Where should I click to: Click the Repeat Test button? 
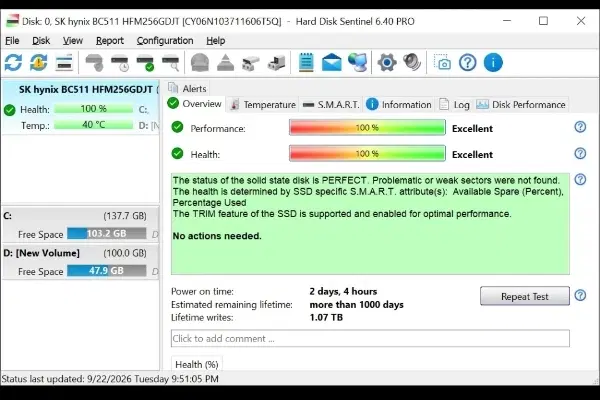525,296
